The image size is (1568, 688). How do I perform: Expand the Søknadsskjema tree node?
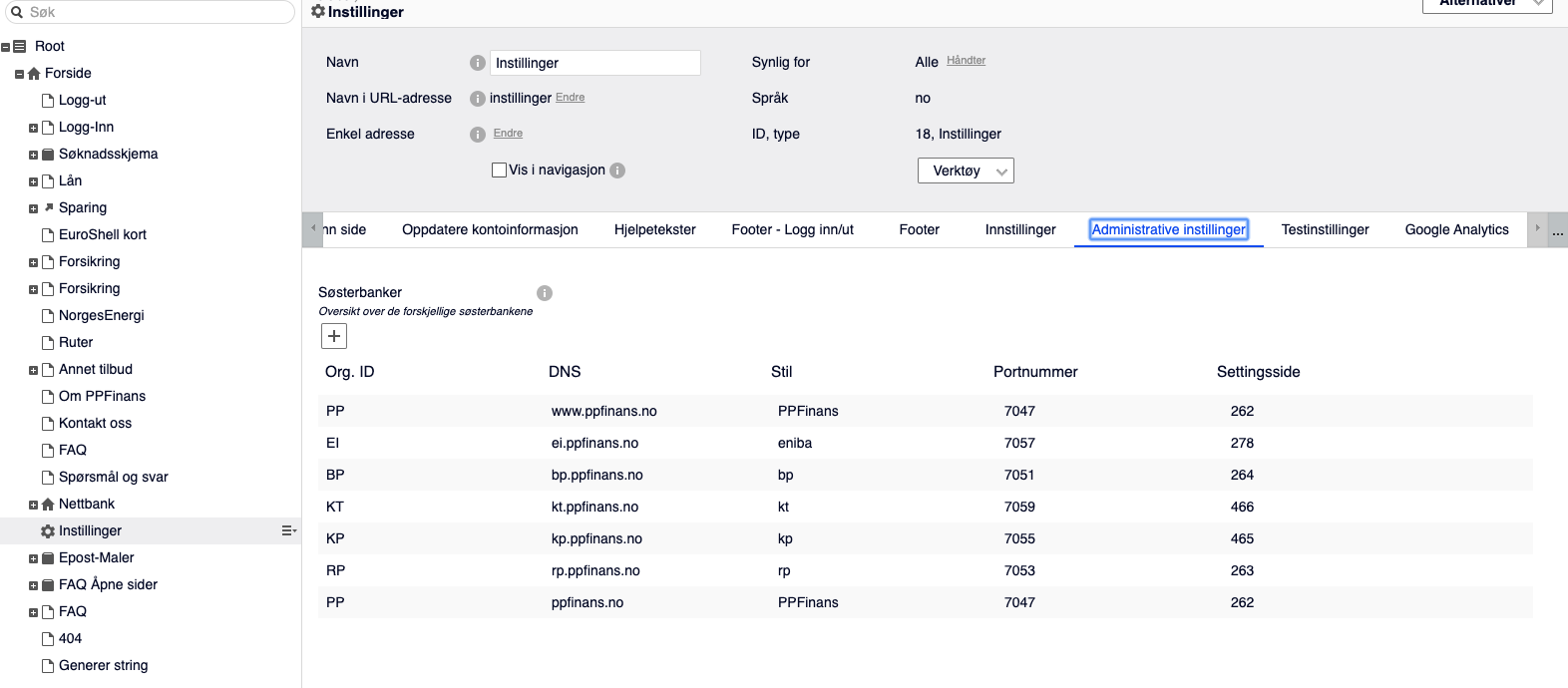tap(33, 156)
